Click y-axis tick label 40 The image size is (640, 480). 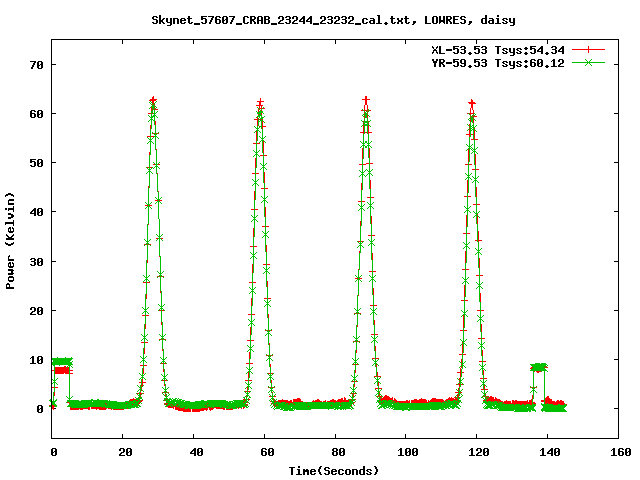tap(37, 212)
